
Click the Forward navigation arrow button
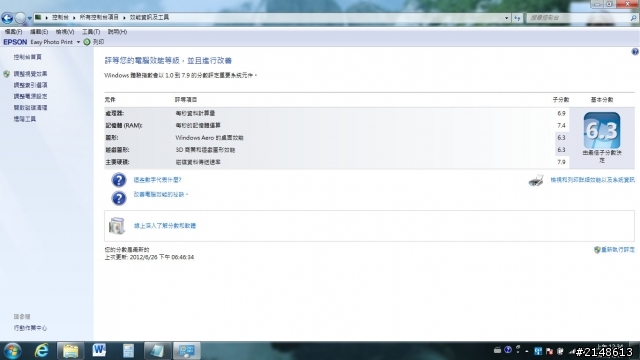[x=20, y=18]
